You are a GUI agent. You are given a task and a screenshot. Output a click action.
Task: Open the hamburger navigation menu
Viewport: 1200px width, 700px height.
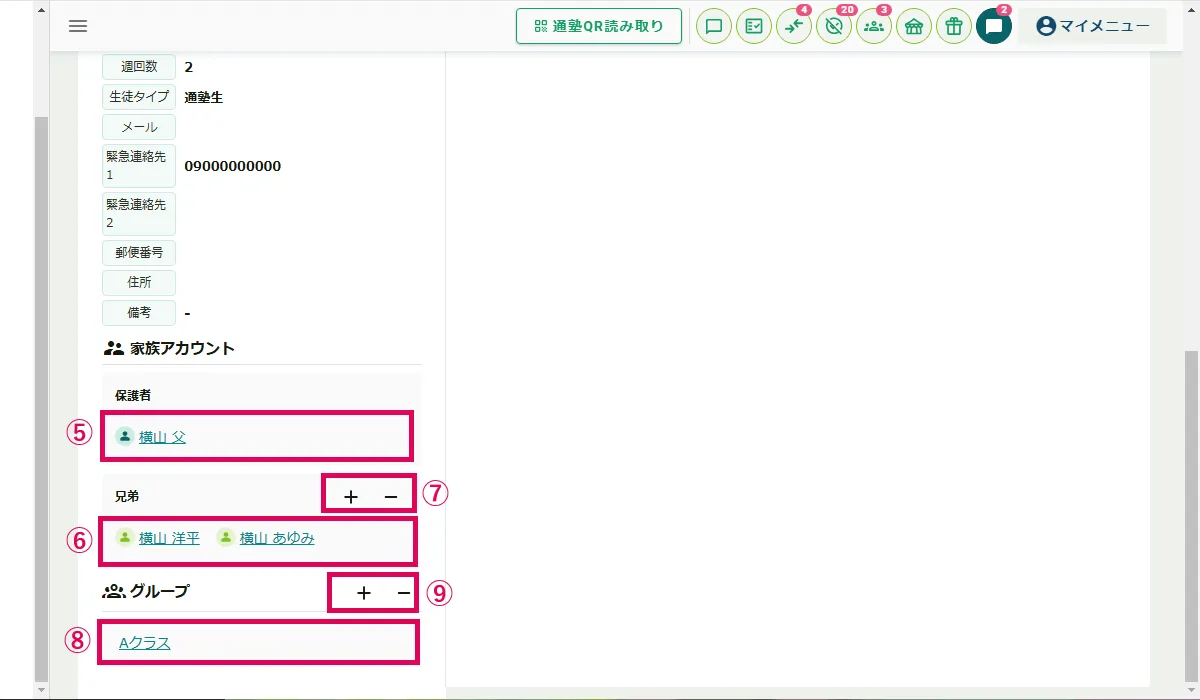tap(78, 26)
